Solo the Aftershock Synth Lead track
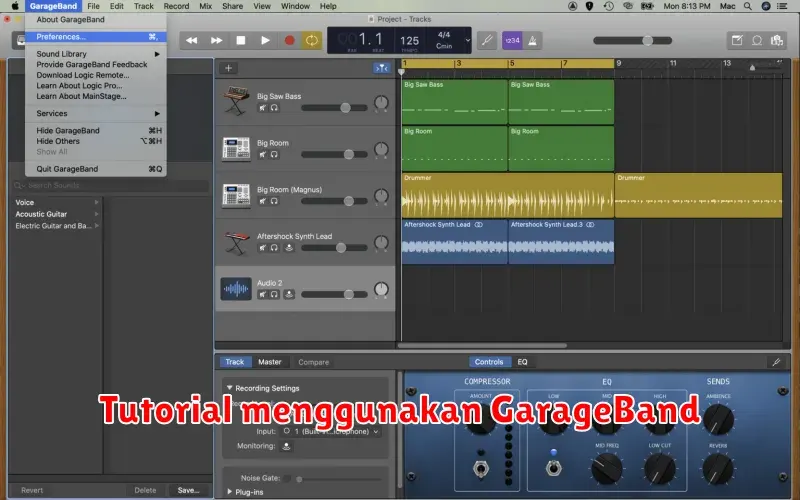Image resolution: width=800 pixels, height=500 pixels. coord(274,247)
